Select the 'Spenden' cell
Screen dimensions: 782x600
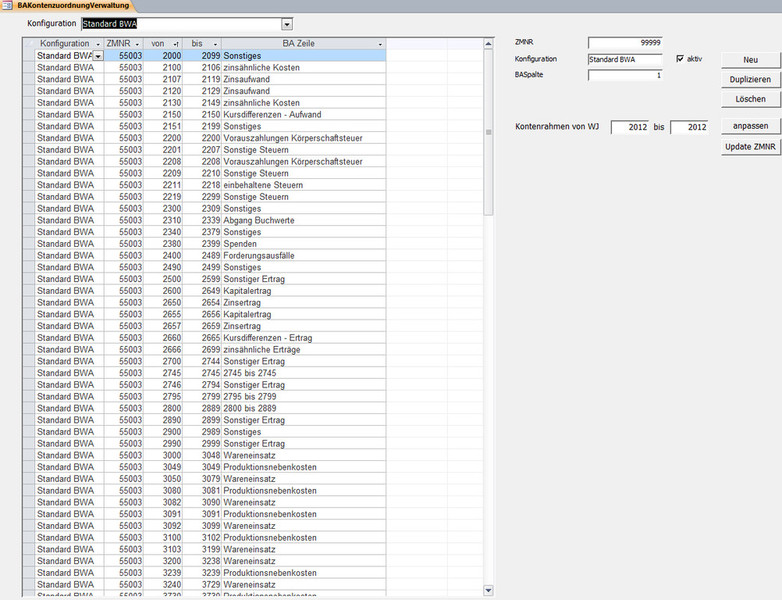tap(304, 244)
